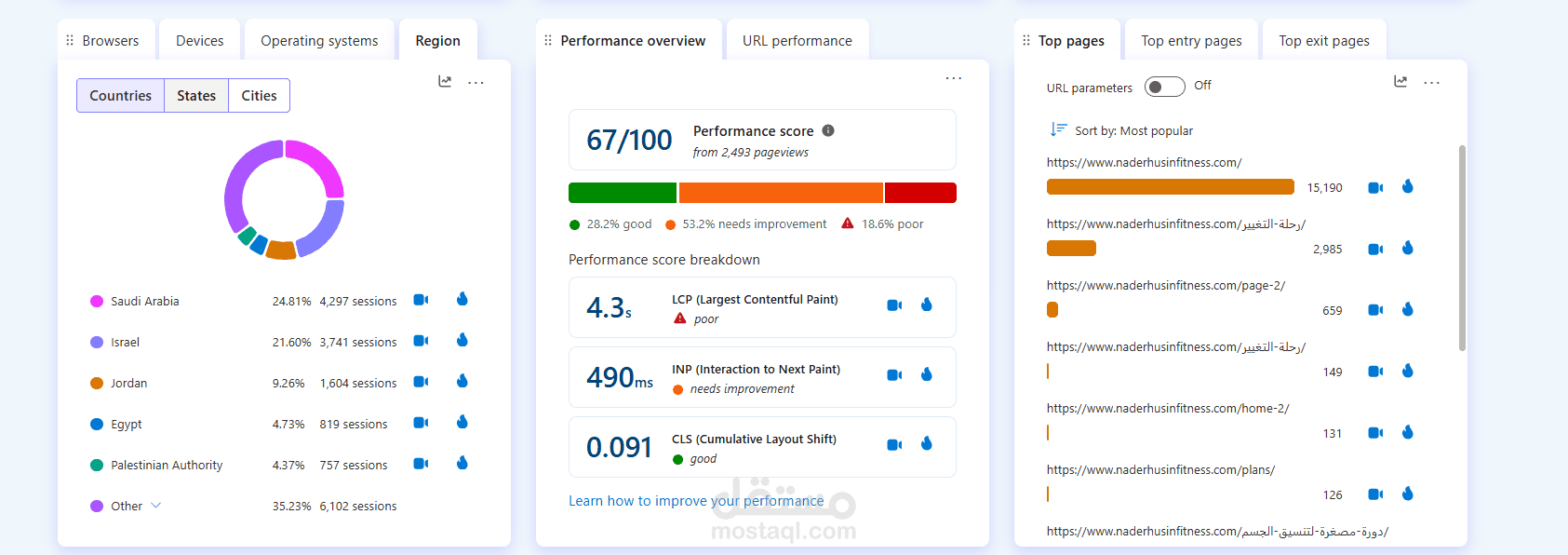Grab the drag handle beside Browsers tab

[70, 41]
